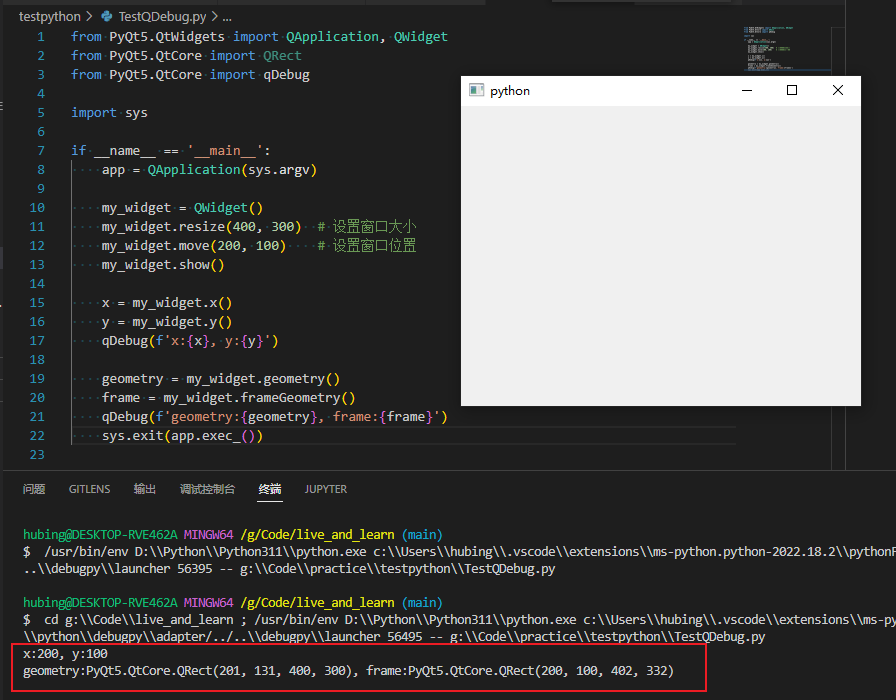Click '__main__' string on line 7
The image size is (896, 700).
(225, 151)
